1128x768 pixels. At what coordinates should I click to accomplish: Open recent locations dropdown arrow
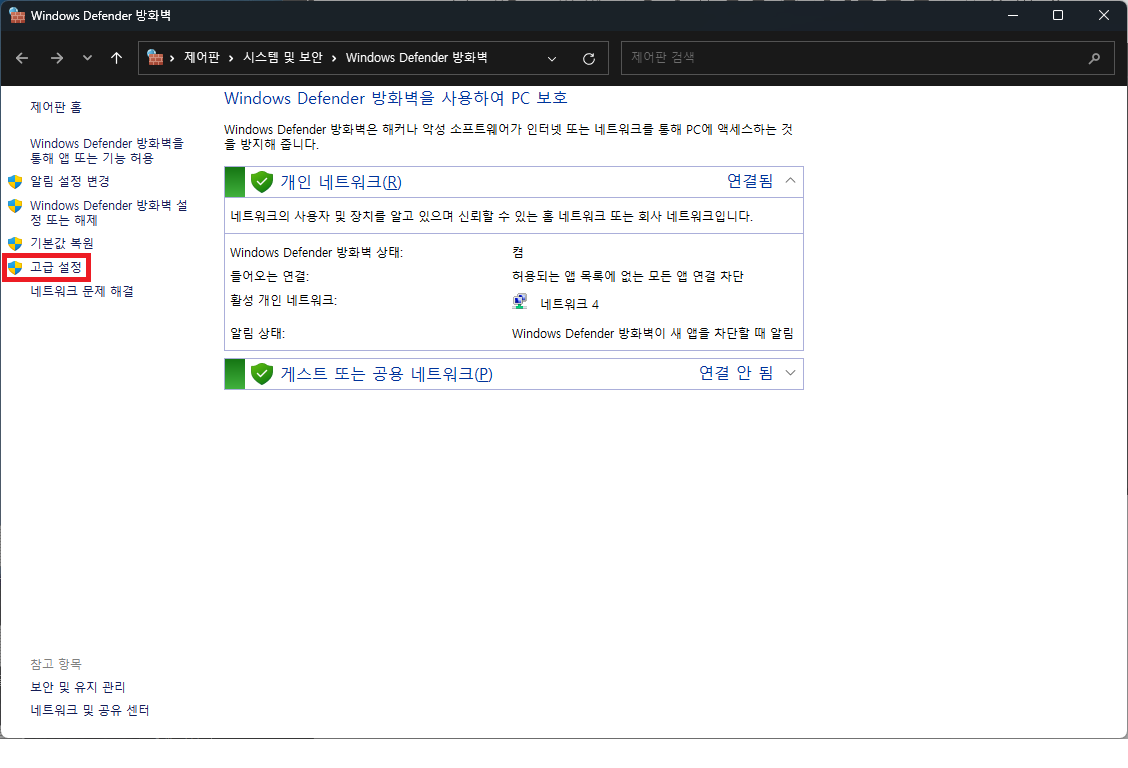pyautogui.click(x=87, y=58)
